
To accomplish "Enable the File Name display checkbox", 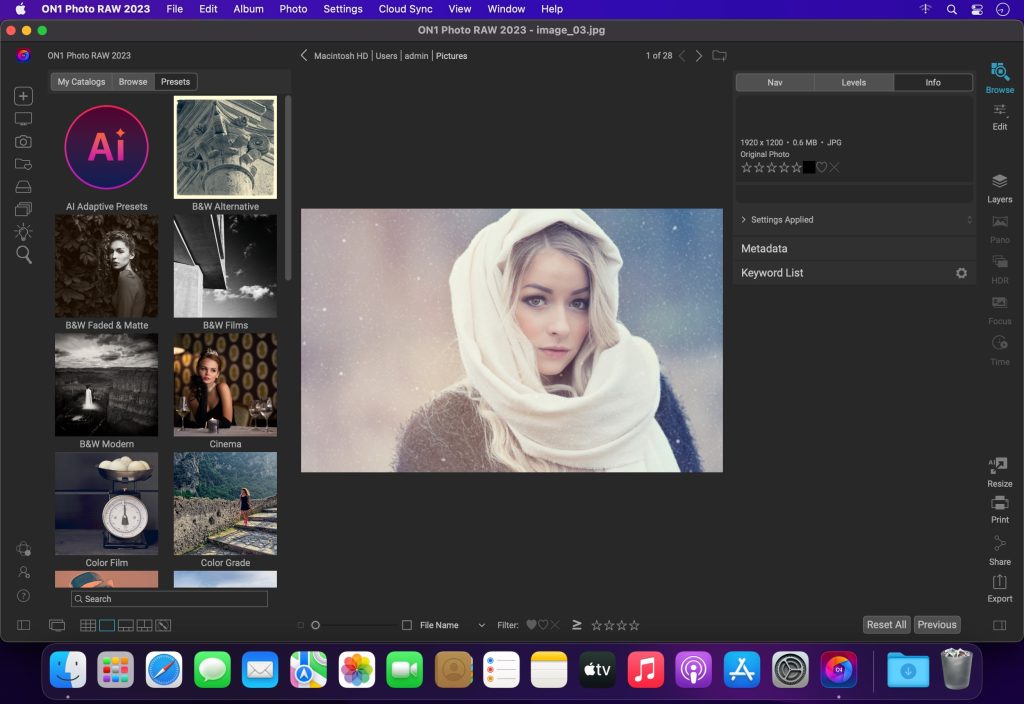I will coord(407,624).
